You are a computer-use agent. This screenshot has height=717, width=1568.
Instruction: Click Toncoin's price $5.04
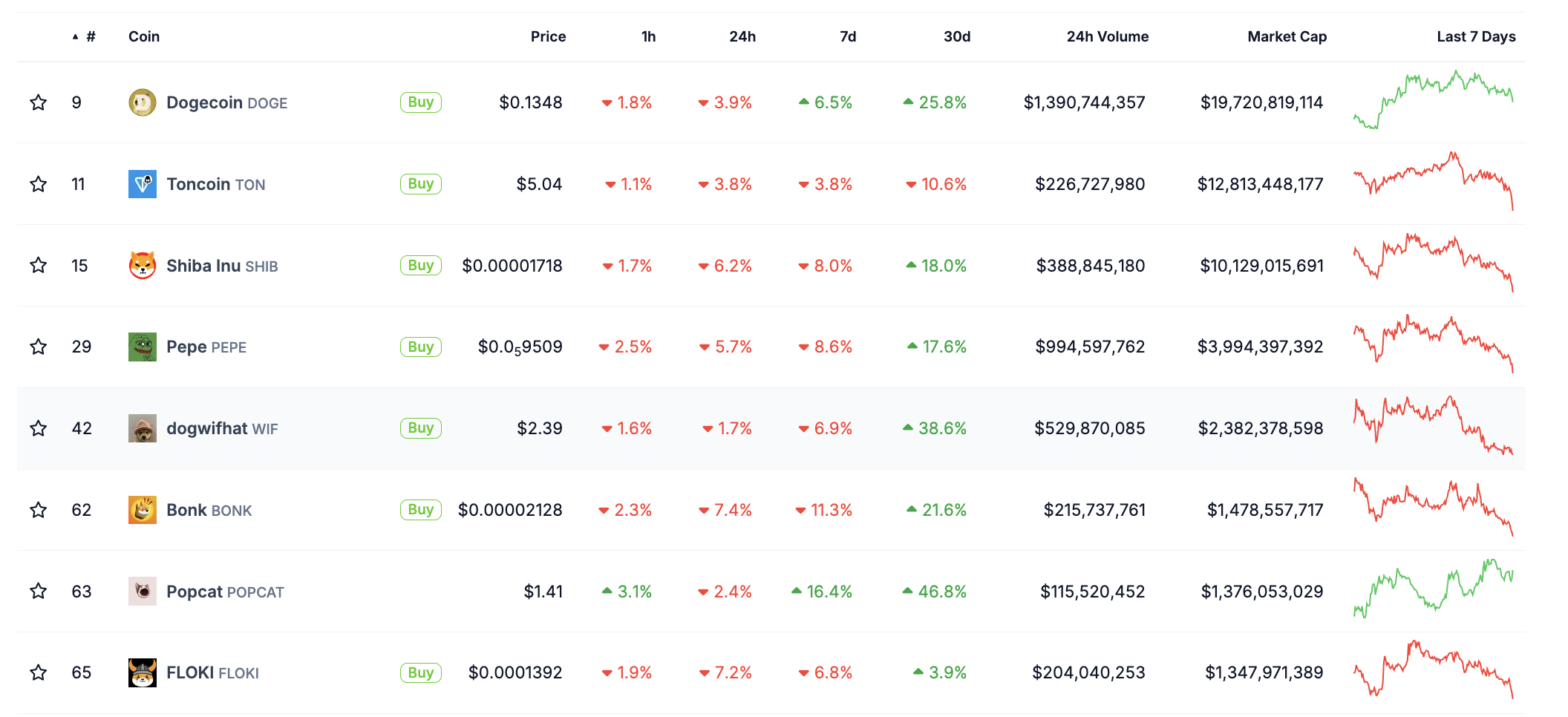539,184
